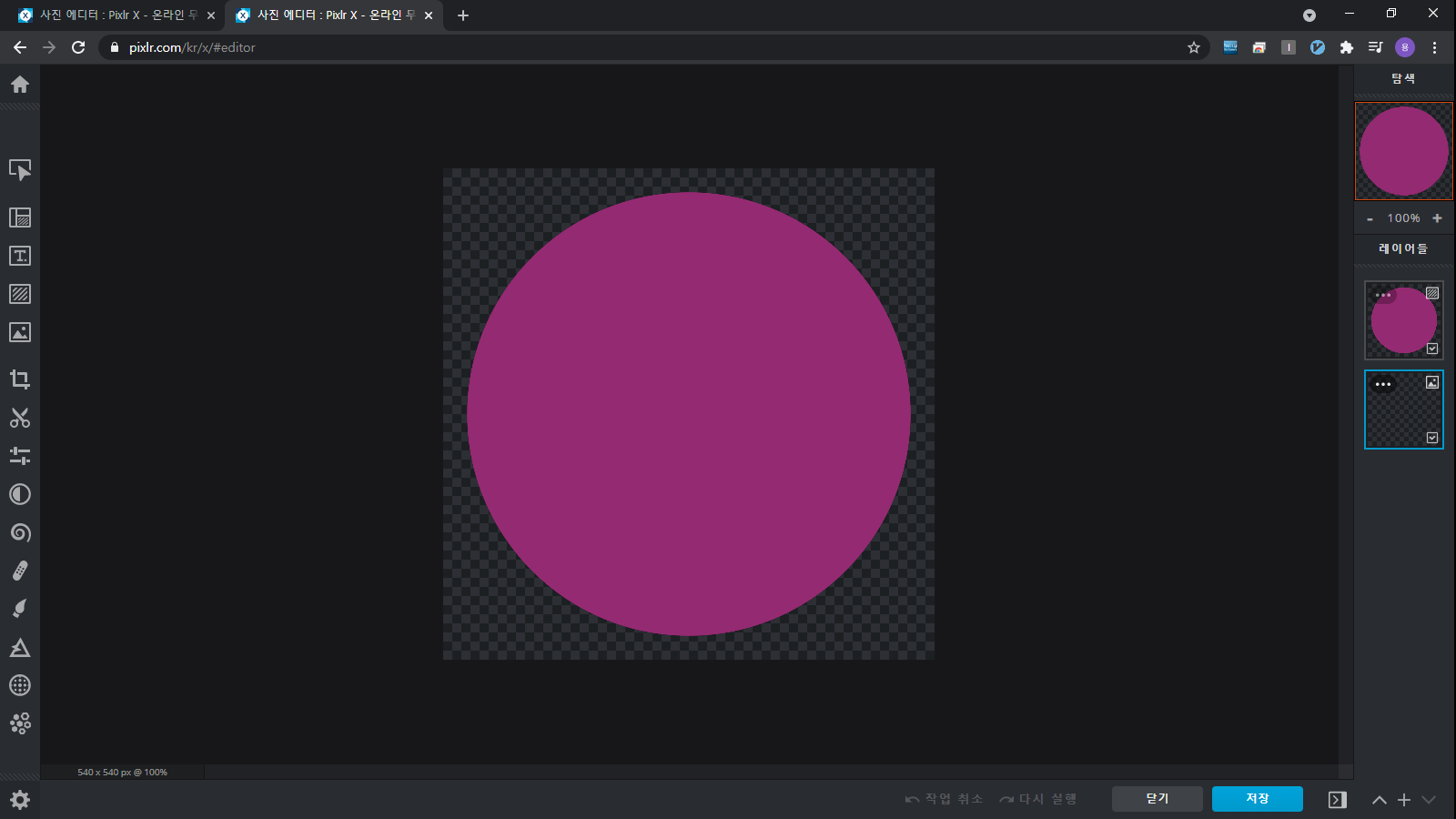Open the clustered dots effects tool
The width and height of the screenshot is (1456, 819).
[20, 723]
